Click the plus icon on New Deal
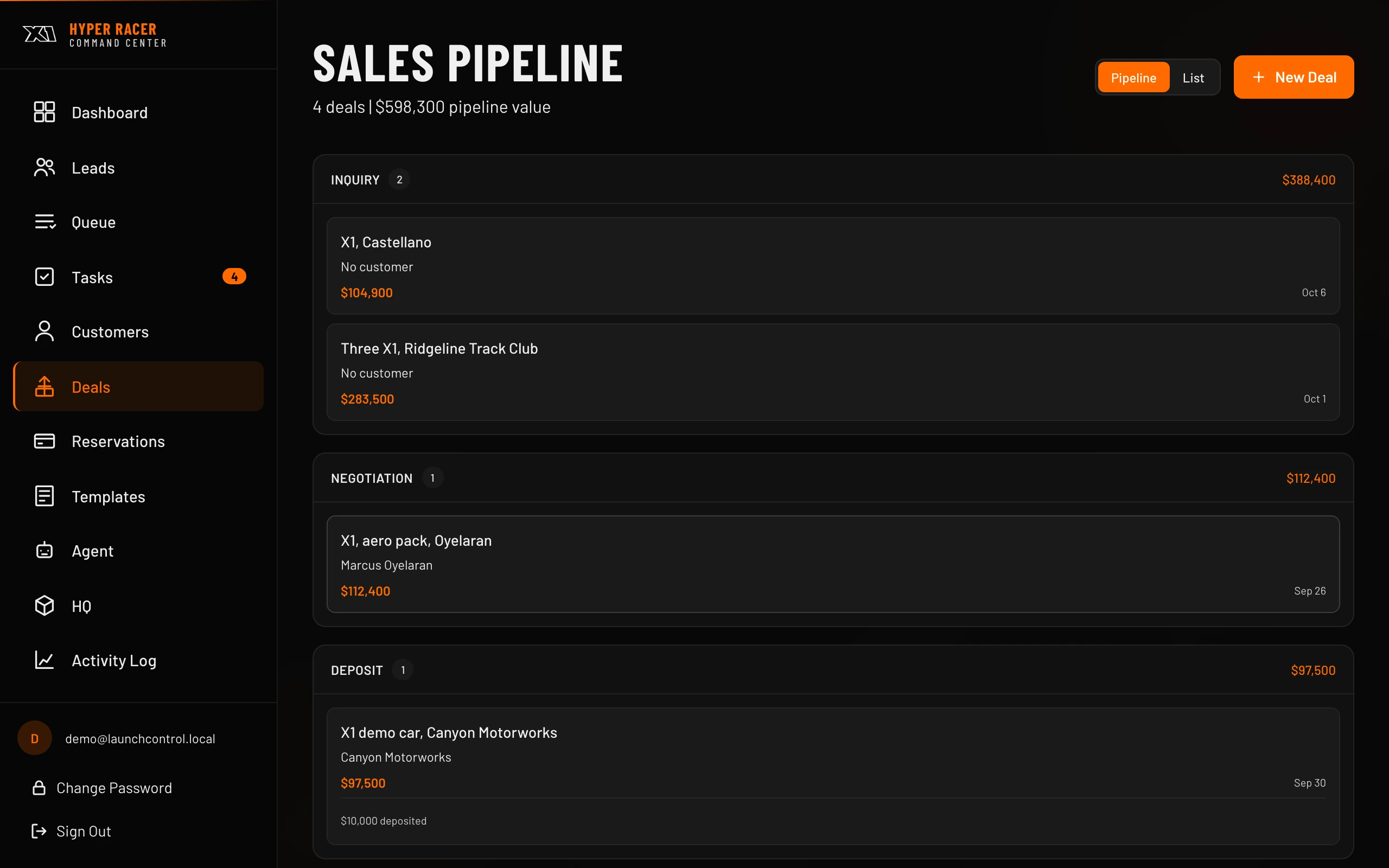The height and width of the screenshot is (868, 1389). pyautogui.click(x=1258, y=77)
